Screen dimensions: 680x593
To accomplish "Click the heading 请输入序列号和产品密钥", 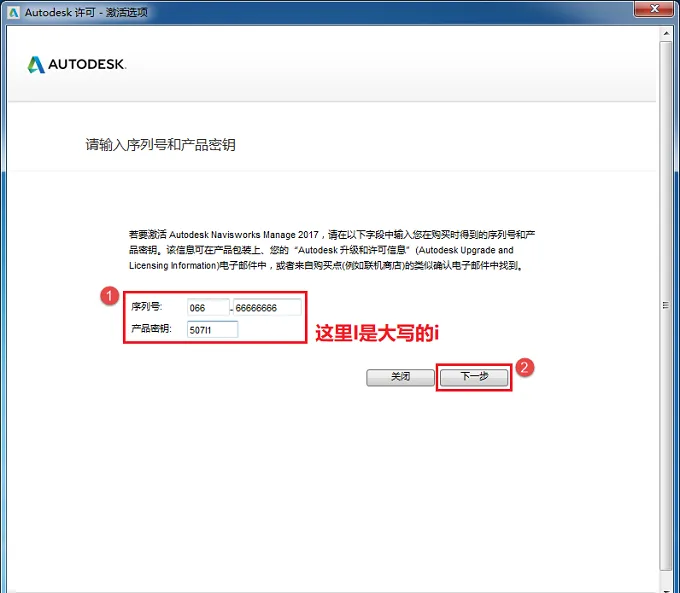I will pyautogui.click(x=160, y=145).
